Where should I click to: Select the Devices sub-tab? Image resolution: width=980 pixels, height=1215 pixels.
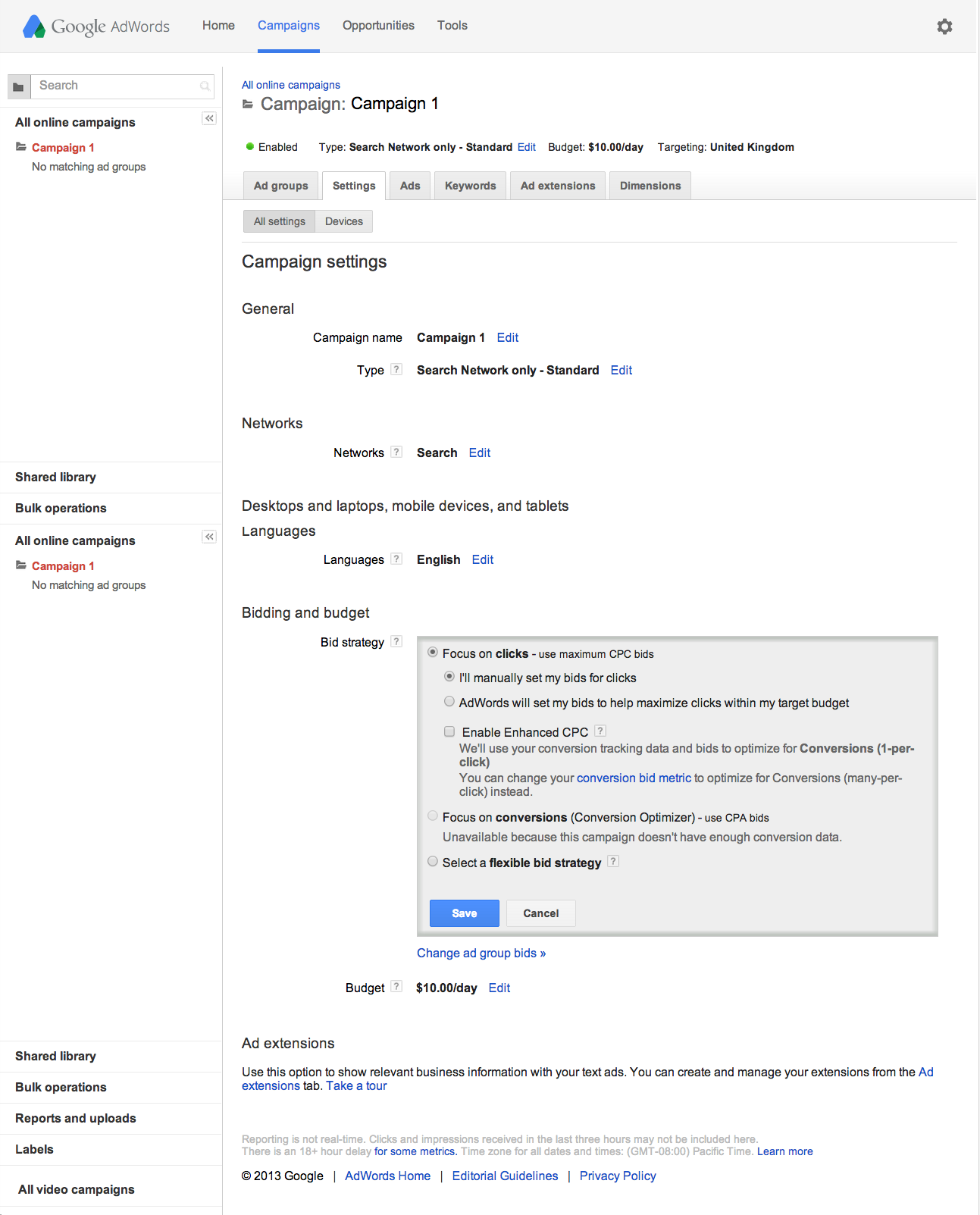(x=344, y=221)
